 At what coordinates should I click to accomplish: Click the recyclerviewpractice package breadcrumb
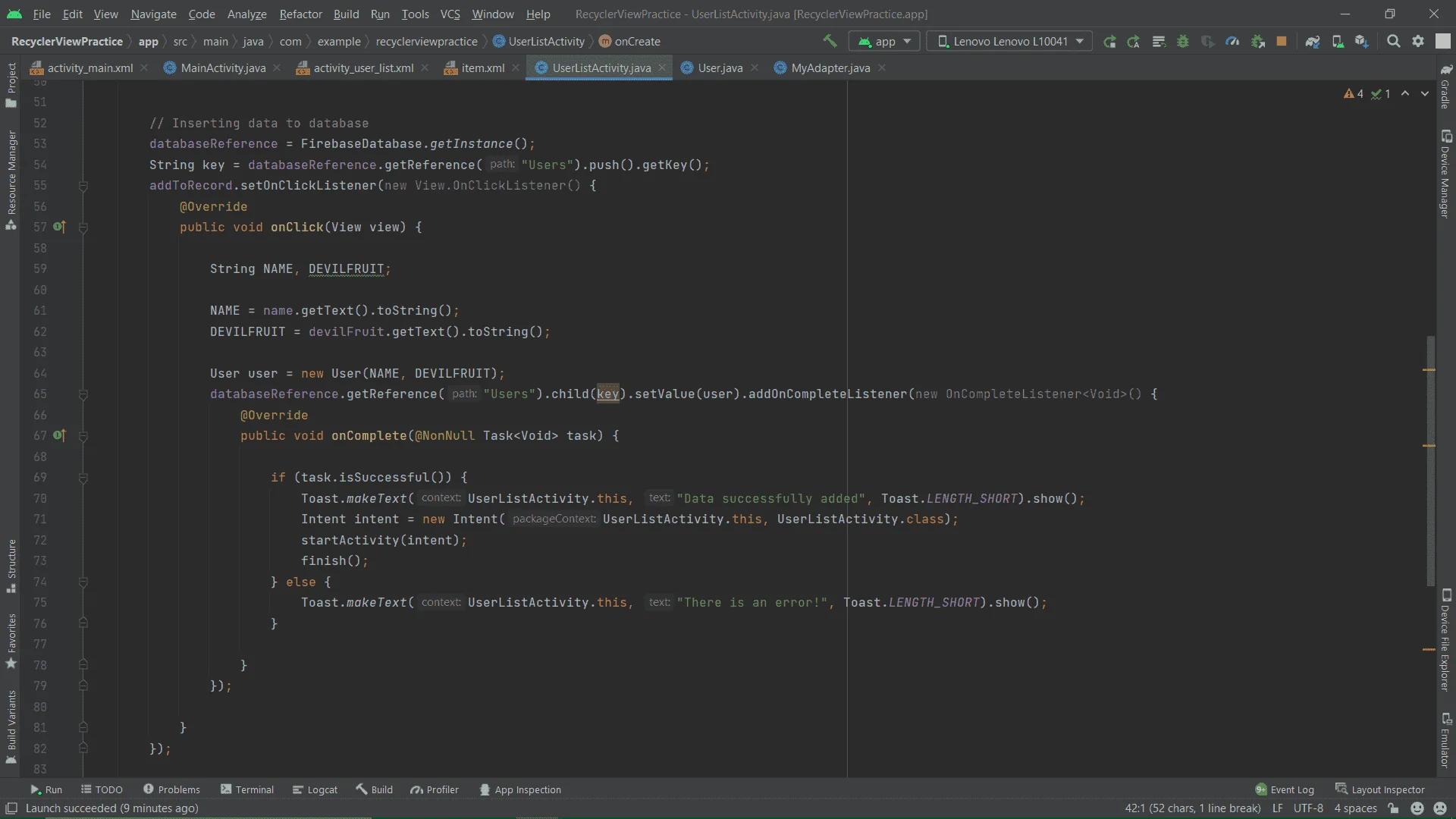[426, 41]
